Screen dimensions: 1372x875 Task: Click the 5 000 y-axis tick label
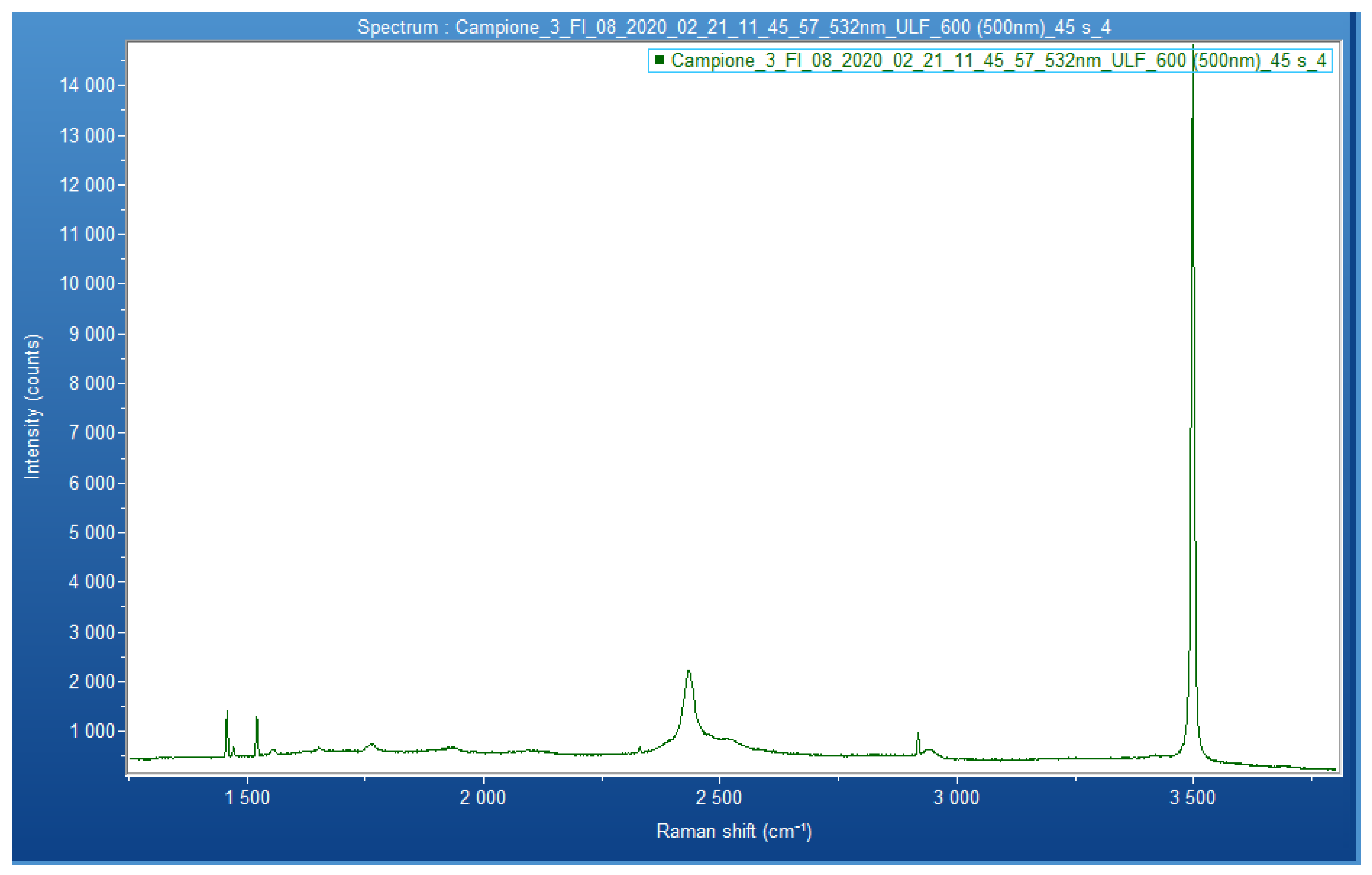pyautogui.click(x=92, y=532)
